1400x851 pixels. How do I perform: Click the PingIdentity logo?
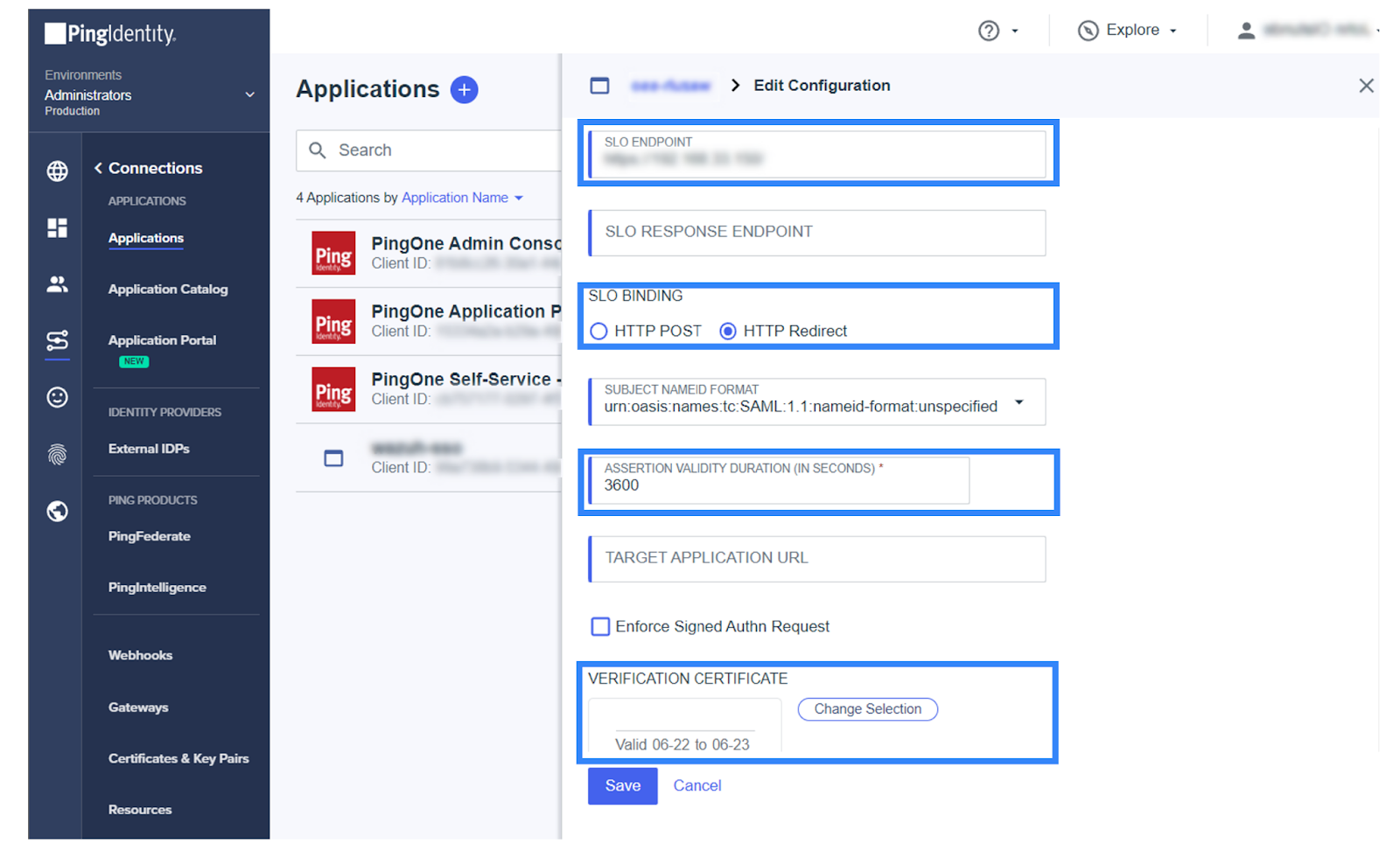point(110,34)
